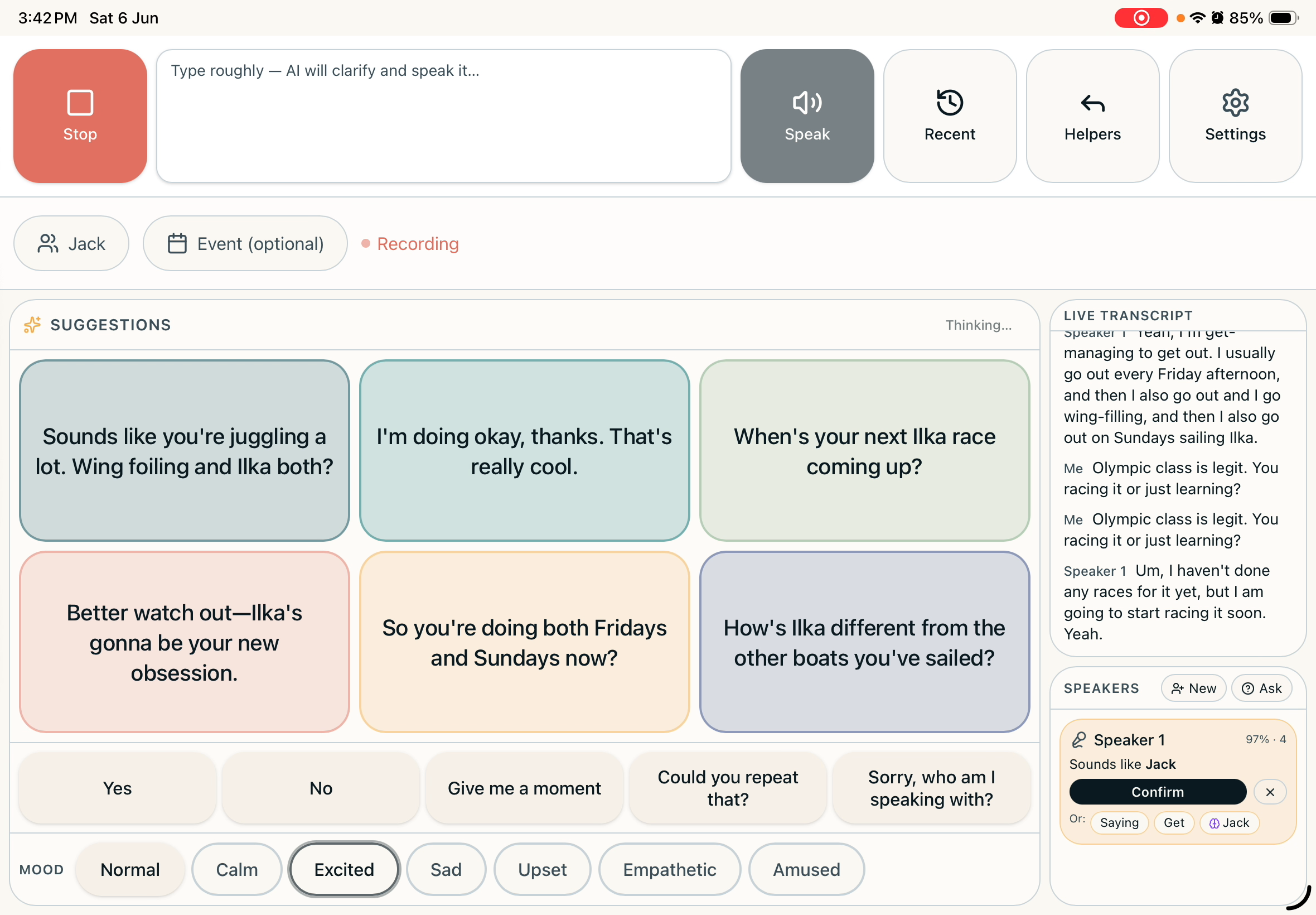Viewport: 1316px width, 915px height.
Task: Open Recent history clock icon
Action: pyautogui.click(x=949, y=116)
